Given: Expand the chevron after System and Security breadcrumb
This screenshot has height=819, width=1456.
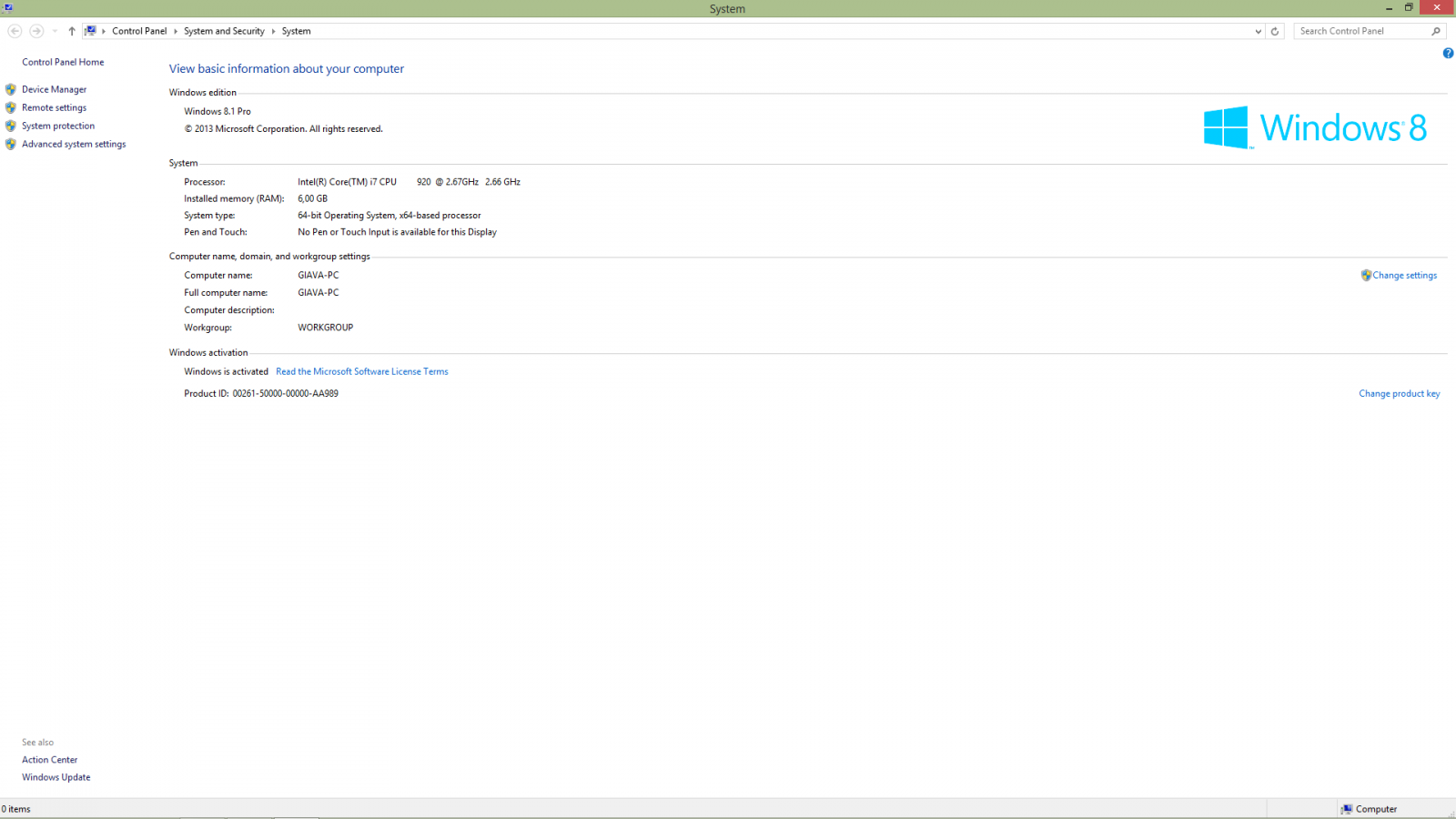Looking at the screenshot, I should [x=273, y=31].
